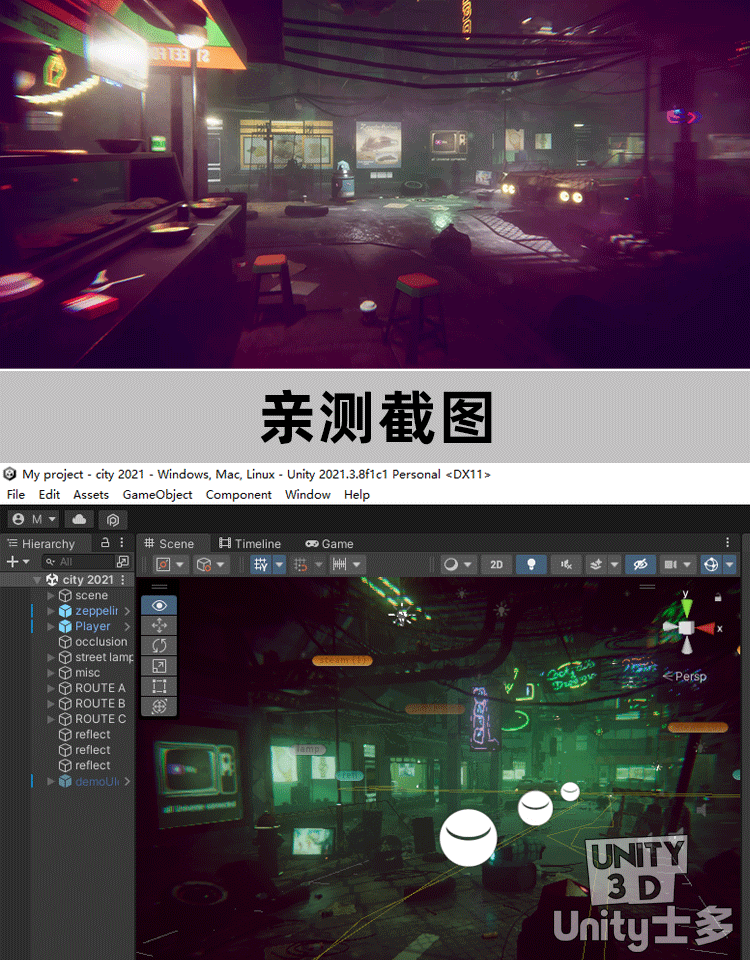Viewport: 750px width, 960px height.
Task: Open Player prefab via chevron
Action: [127, 626]
